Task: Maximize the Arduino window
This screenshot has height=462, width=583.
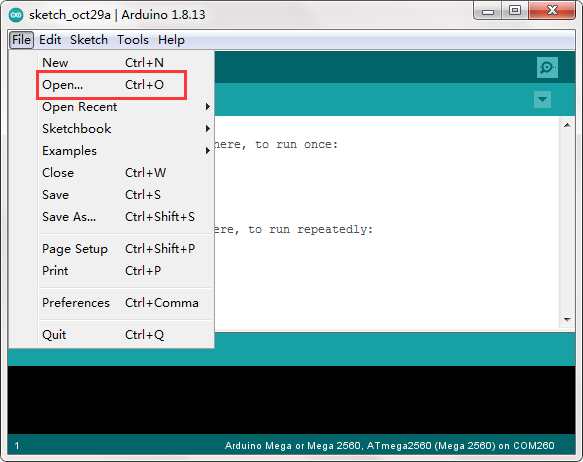Action: (515, 10)
